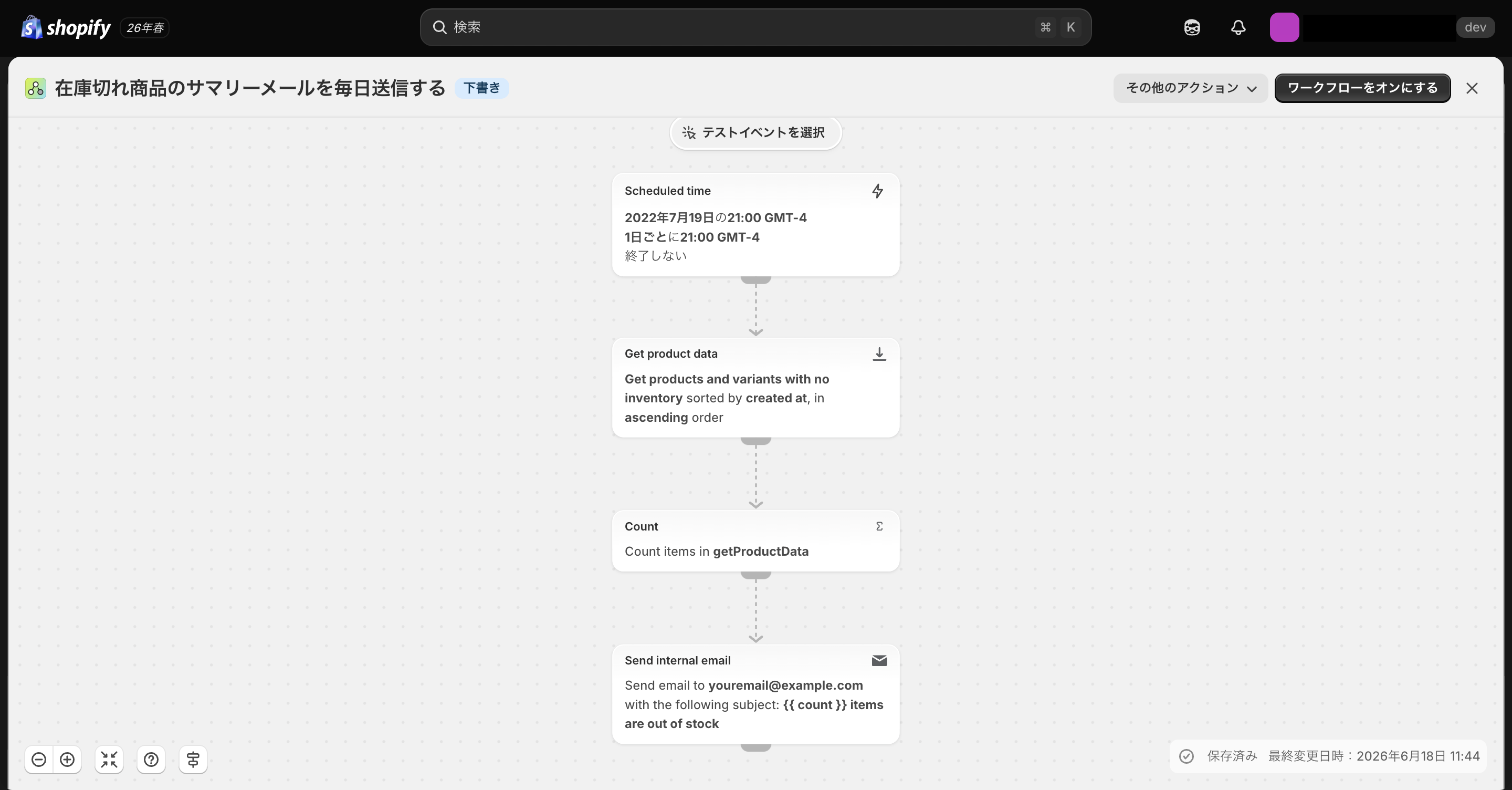This screenshot has height=790, width=1512.
Task: Click the lightning trigger icon
Action: point(877,191)
